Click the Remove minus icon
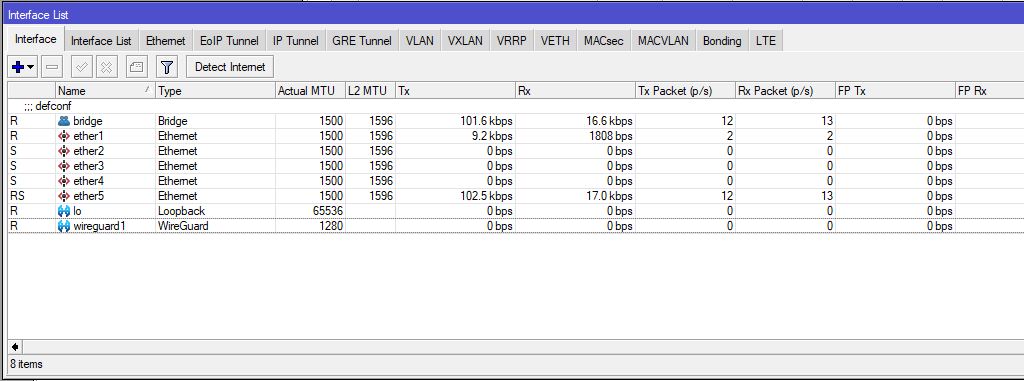The width and height of the screenshot is (1024, 381). coord(52,67)
